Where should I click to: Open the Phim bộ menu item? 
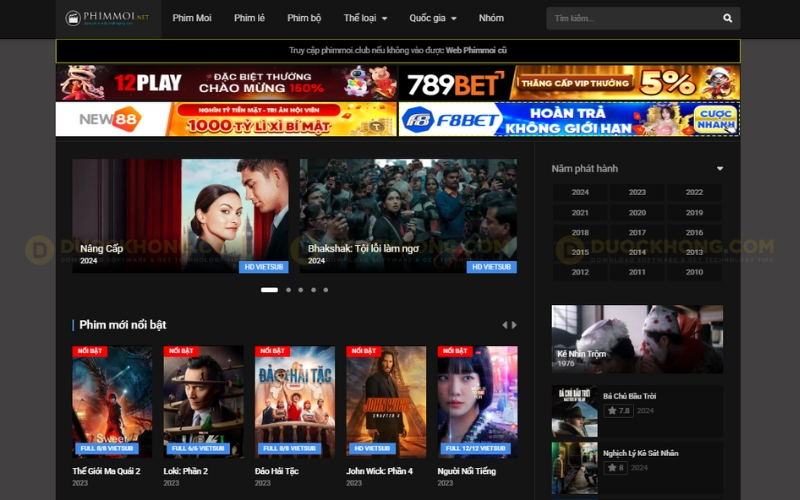[x=304, y=18]
